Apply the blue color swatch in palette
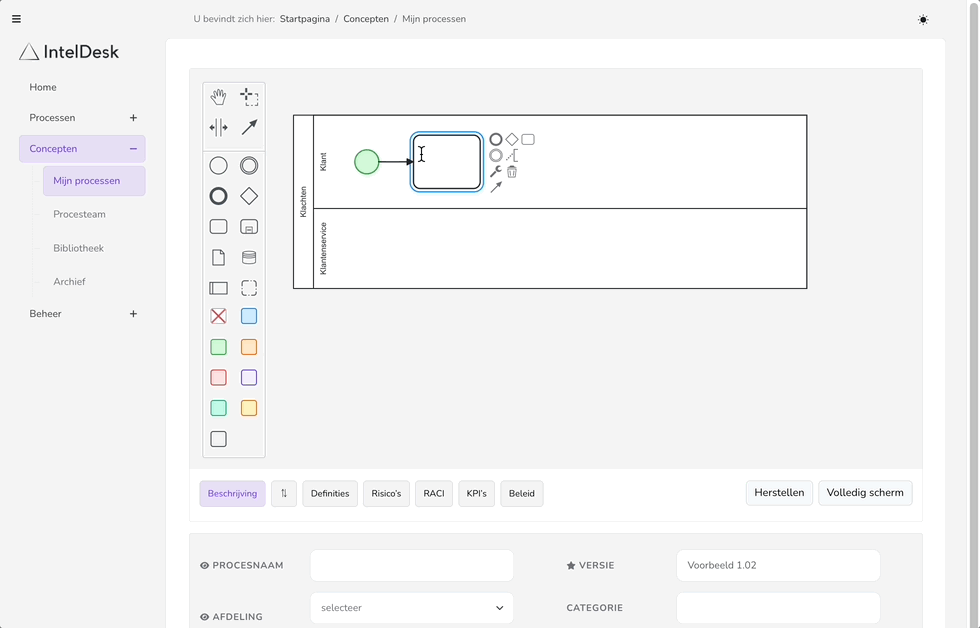Image resolution: width=980 pixels, height=628 pixels. [249, 316]
